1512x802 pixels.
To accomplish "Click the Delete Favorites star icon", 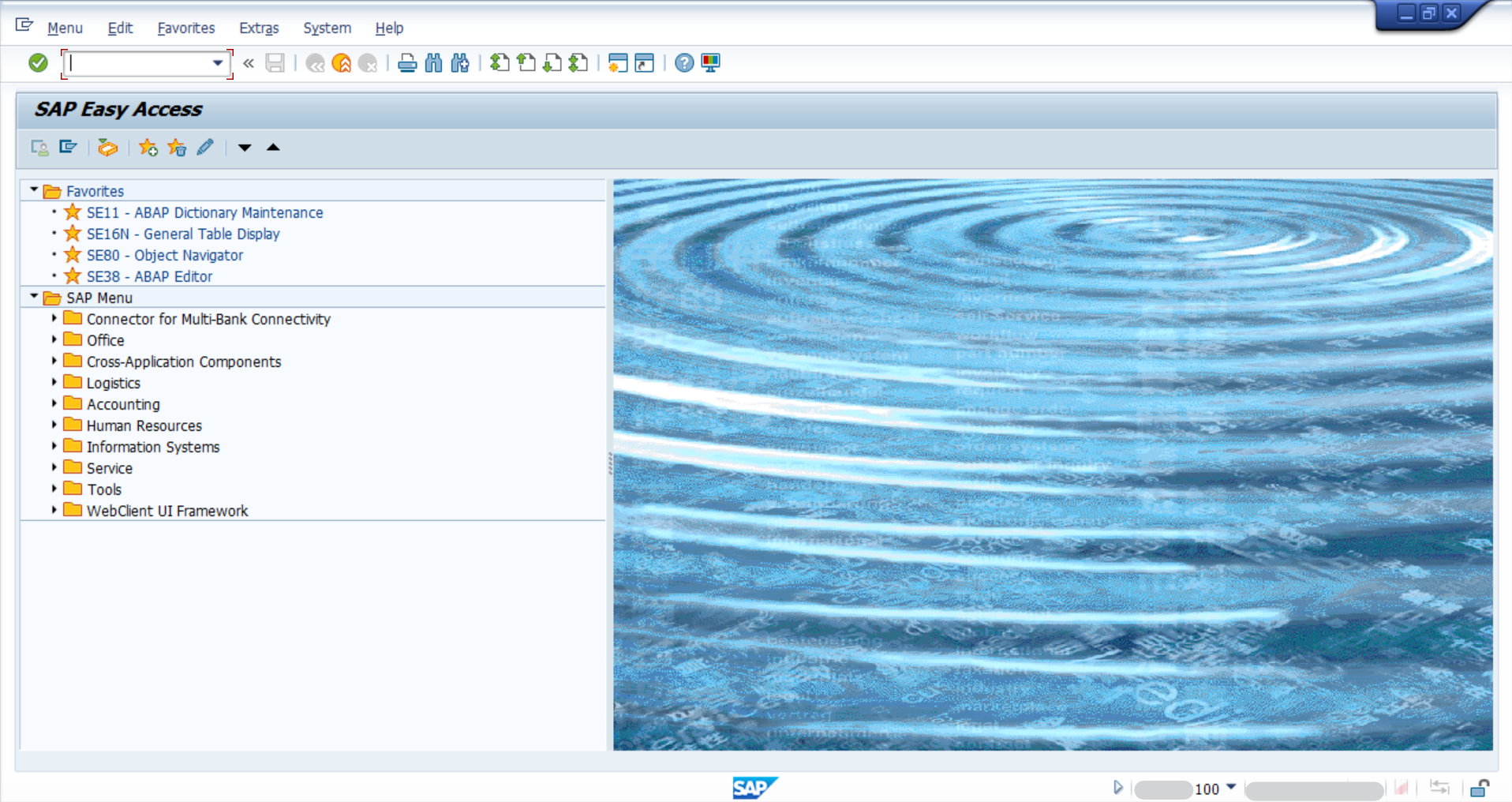I will pyautogui.click(x=177, y=148).
